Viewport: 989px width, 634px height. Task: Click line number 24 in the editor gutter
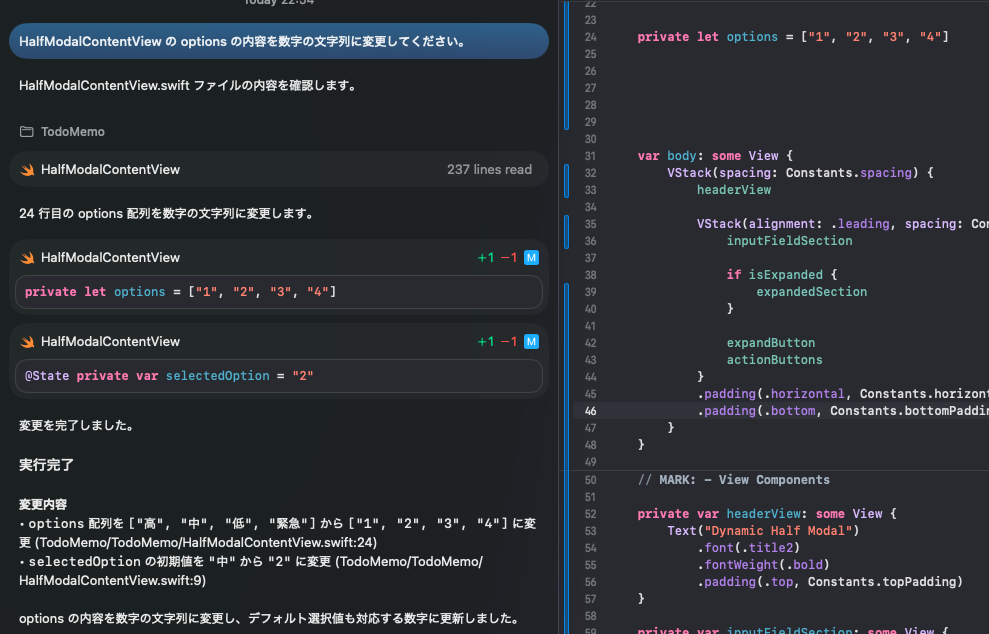tap(590, 37)
